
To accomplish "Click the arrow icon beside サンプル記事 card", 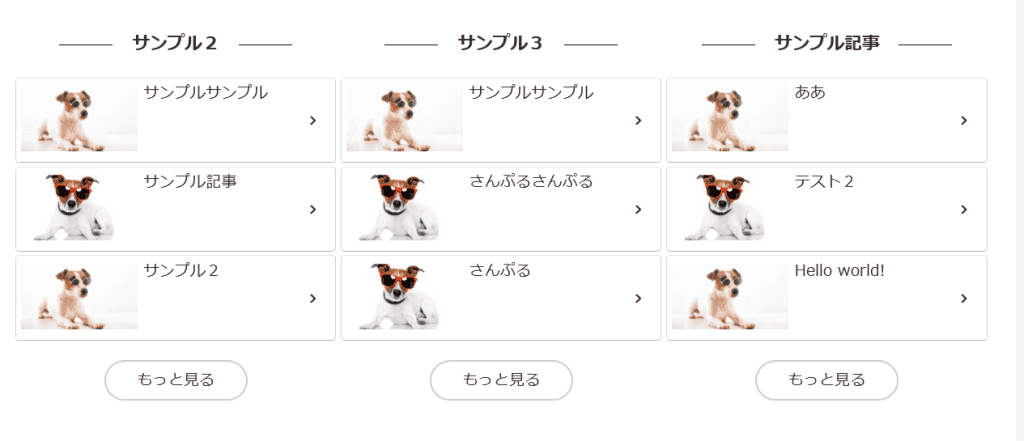I will tap(312, 209).
